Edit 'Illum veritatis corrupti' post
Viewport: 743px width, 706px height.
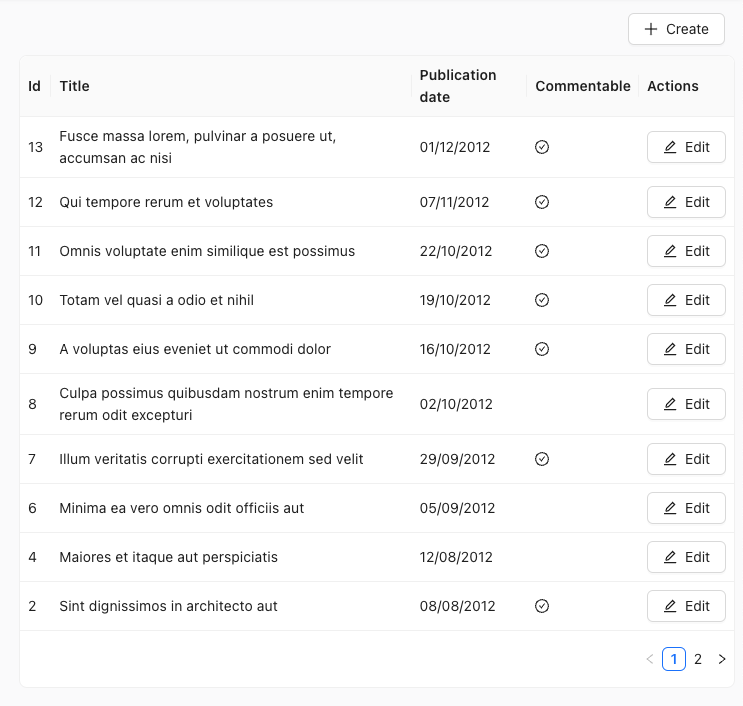(686, 459)
